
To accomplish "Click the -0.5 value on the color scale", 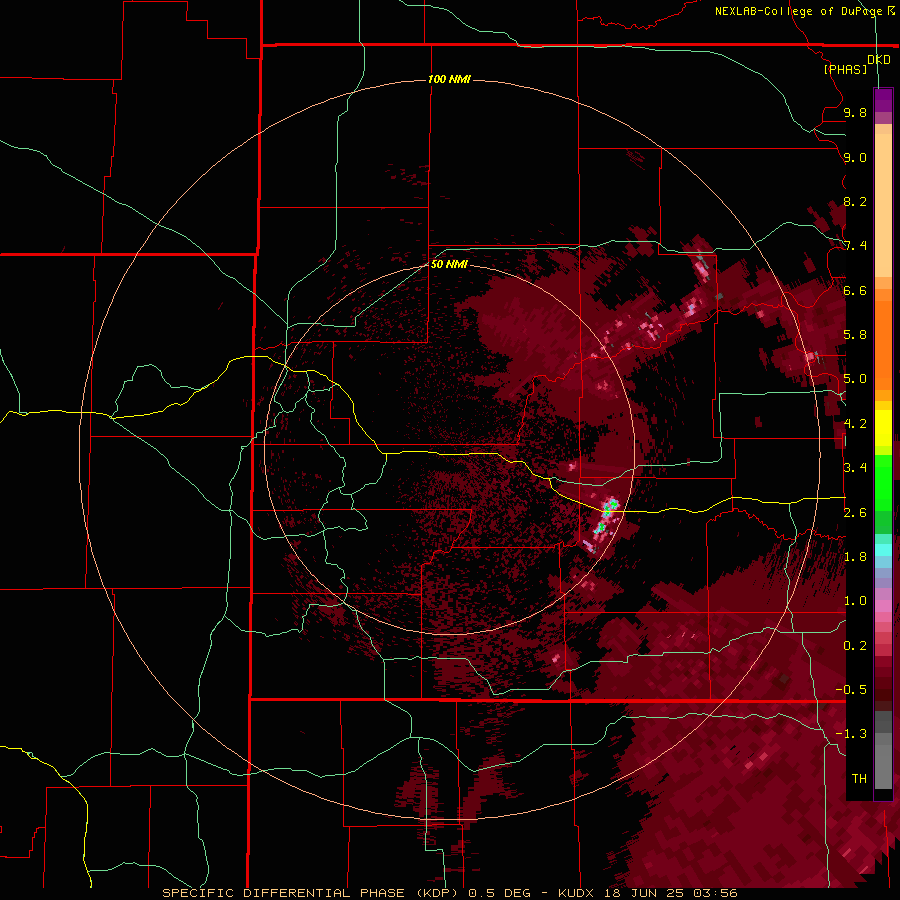I will [851, 689].
